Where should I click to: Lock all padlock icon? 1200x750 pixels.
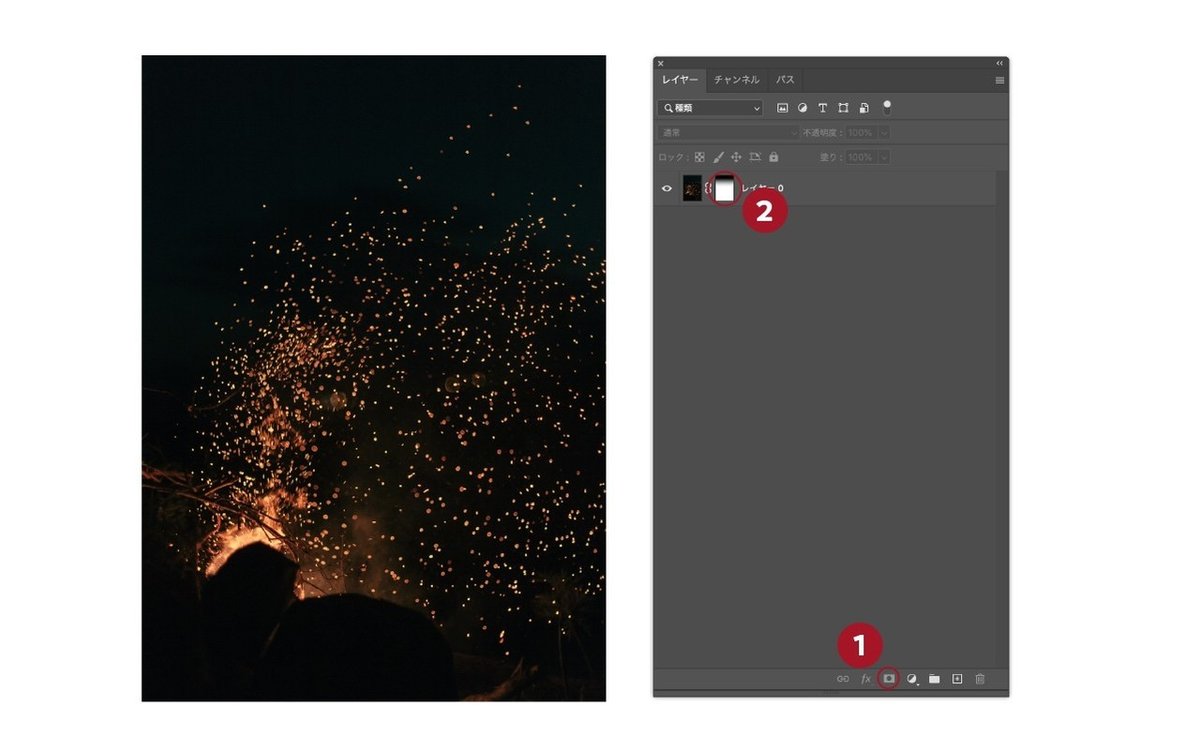[x=773, y=158]
